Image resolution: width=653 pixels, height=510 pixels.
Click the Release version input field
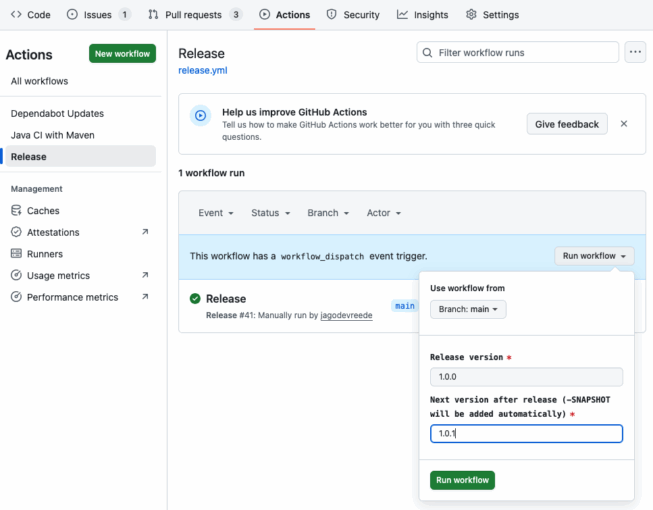(526, 377)
